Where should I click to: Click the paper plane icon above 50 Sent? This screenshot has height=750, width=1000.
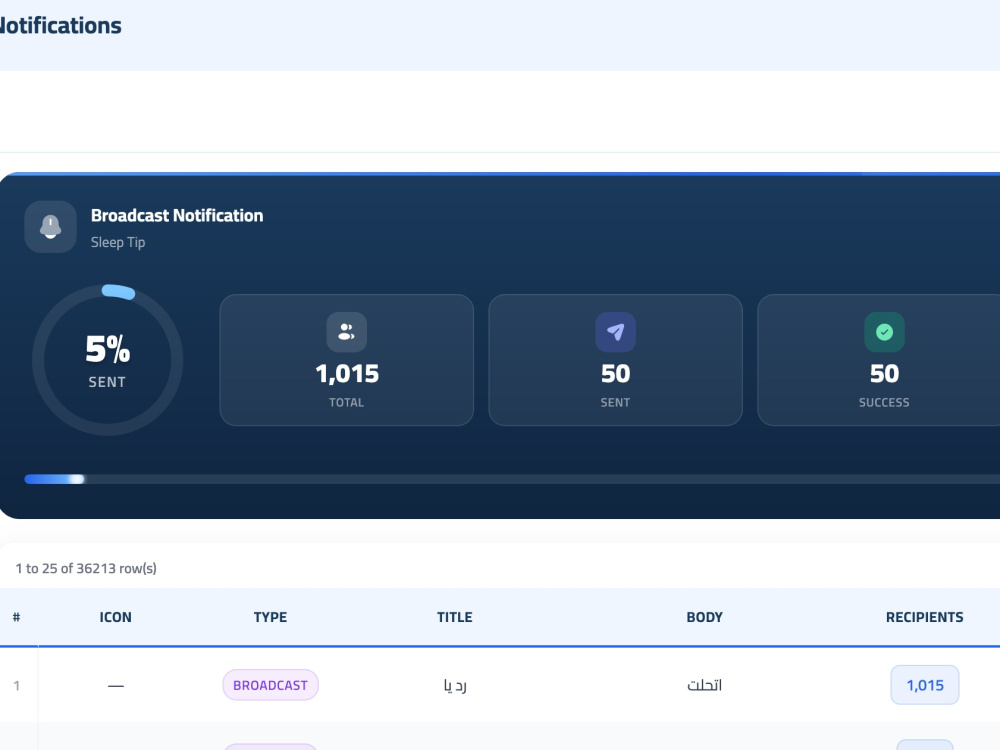615,332
